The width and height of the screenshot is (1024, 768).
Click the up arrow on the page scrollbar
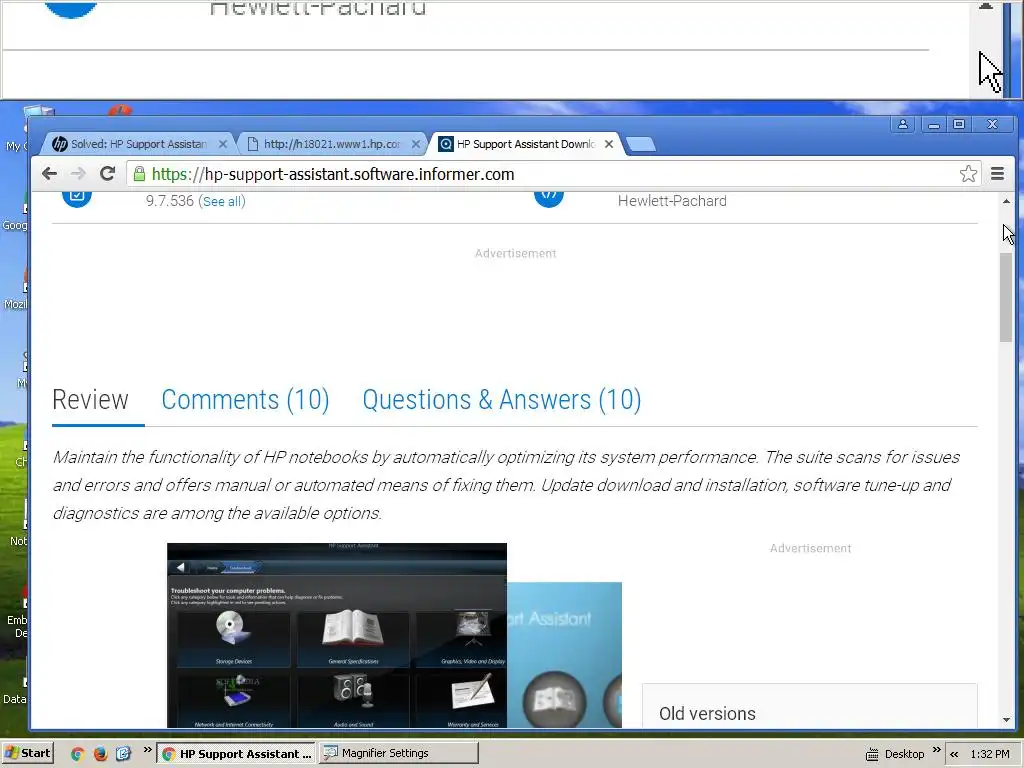[x=1006, y=201]
